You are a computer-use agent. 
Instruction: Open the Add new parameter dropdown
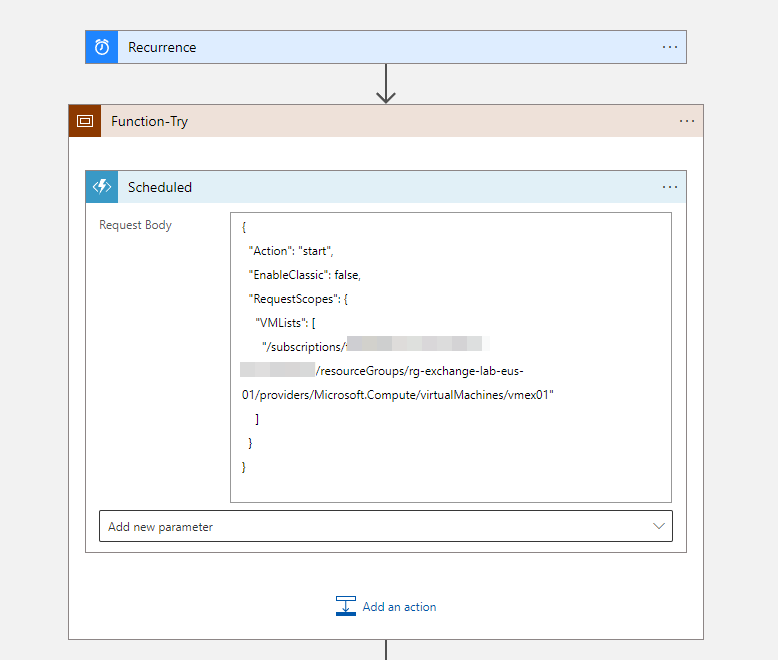pos(386,526)
